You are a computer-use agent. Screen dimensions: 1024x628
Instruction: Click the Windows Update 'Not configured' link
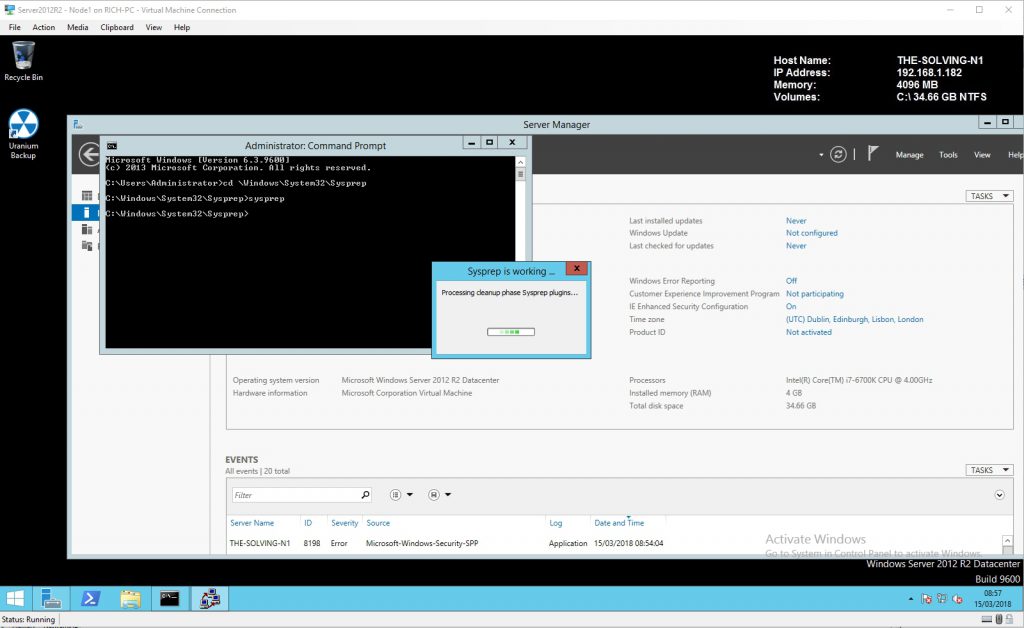(811, 233)
